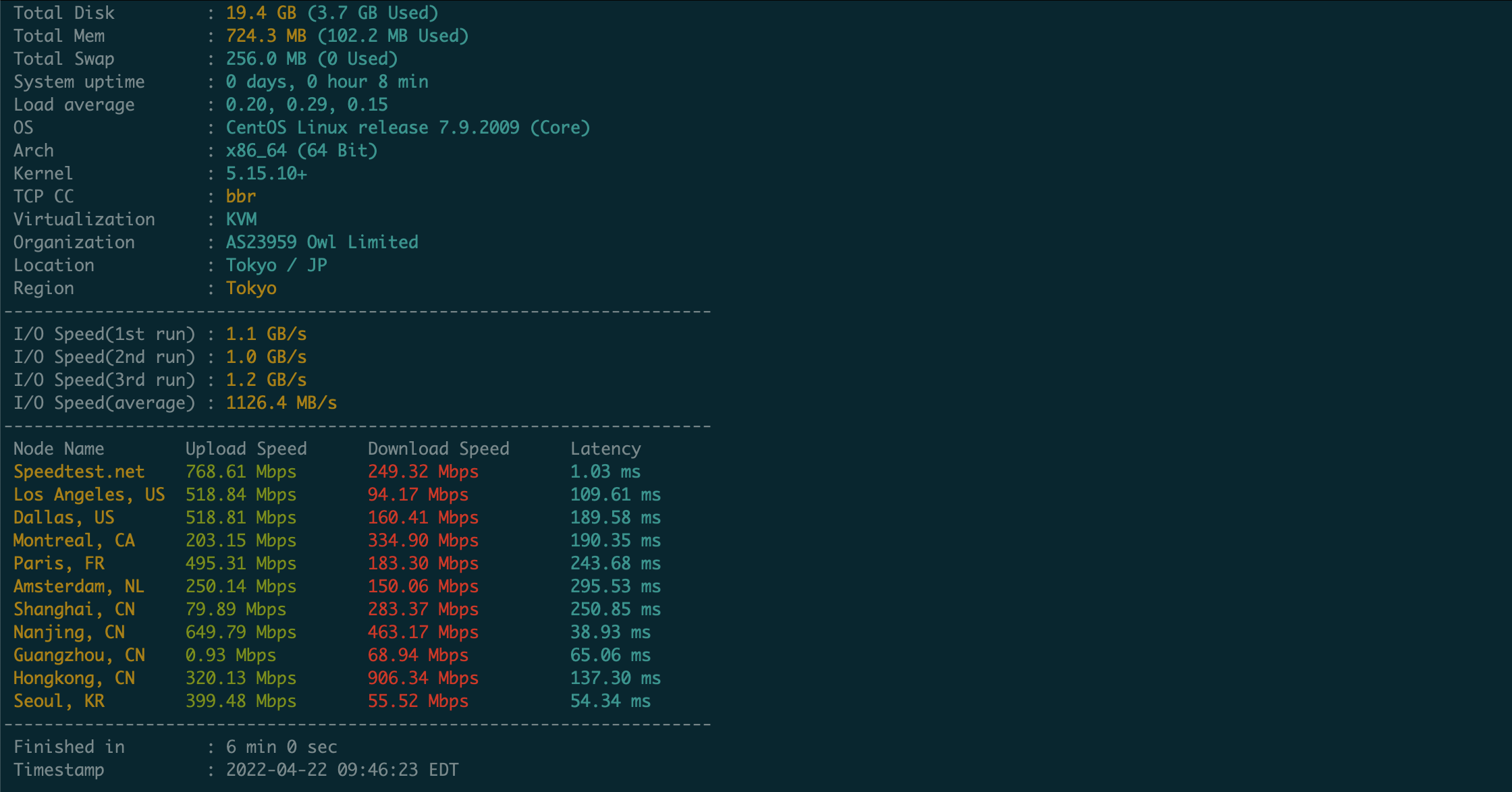
Task: Click the Virtualization value "KVM"
Action: click(241, 219)
